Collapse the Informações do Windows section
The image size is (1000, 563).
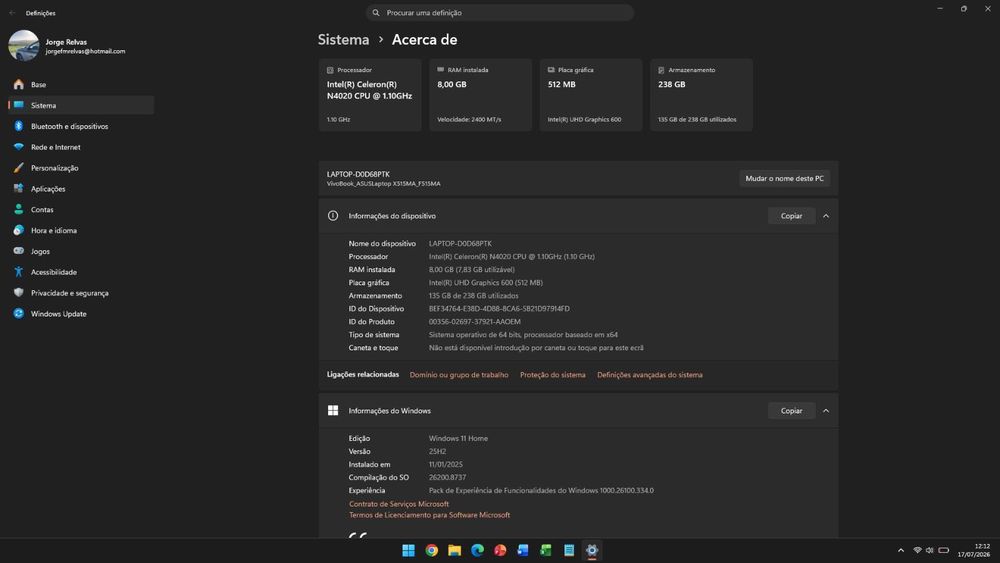826,411
